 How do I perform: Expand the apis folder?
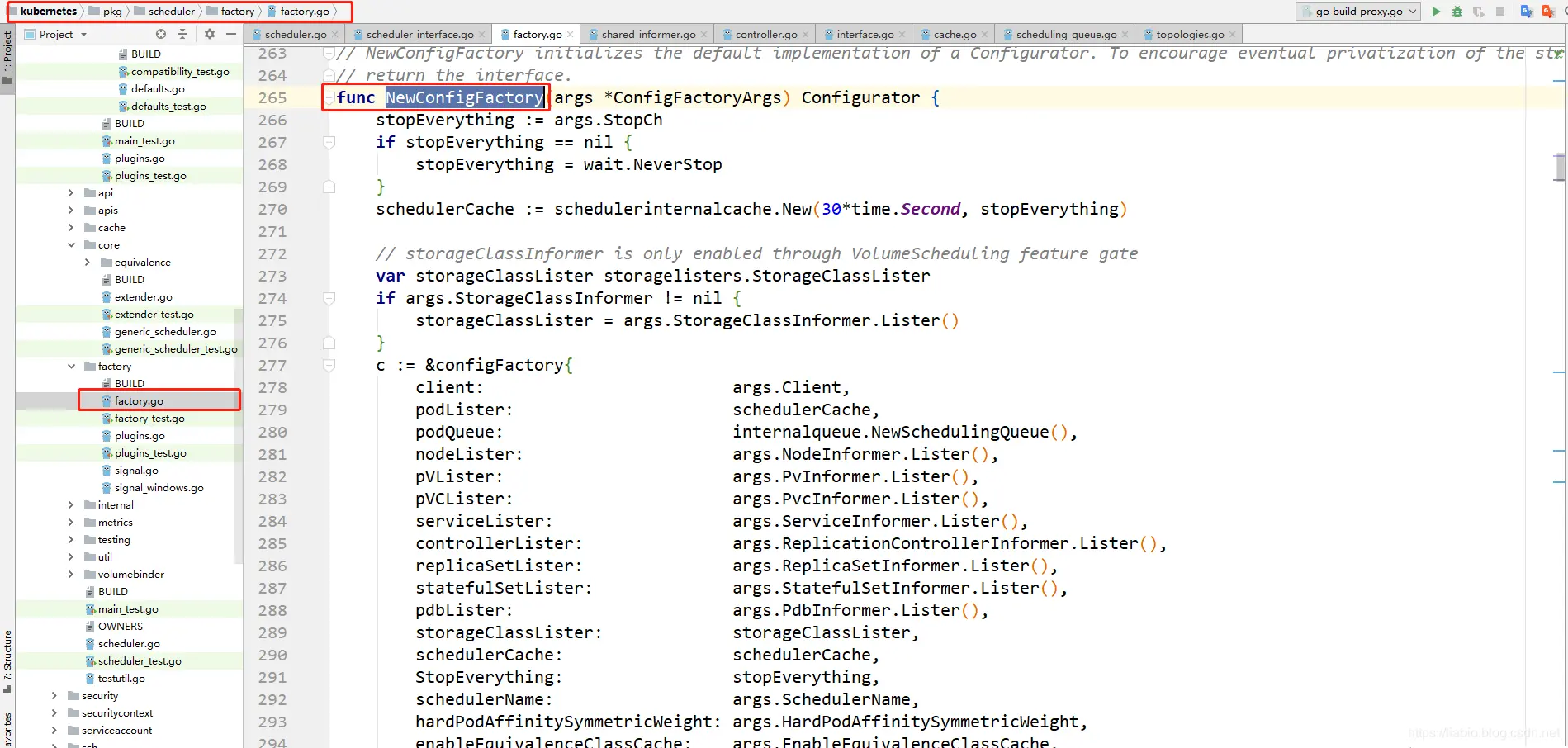point(71,211)
